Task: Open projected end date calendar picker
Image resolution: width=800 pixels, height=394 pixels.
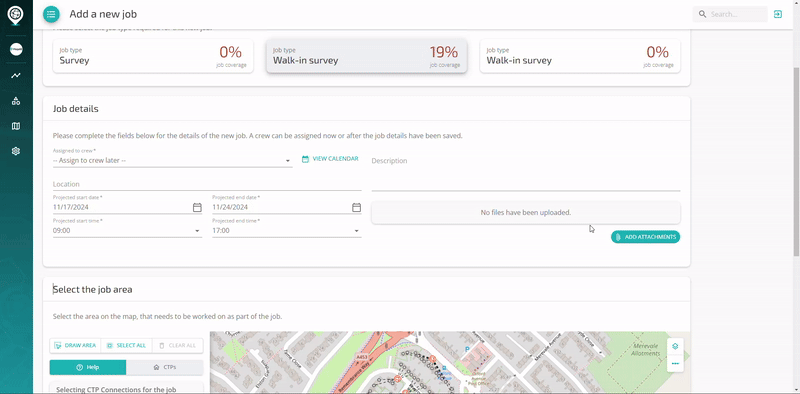Action: (x=357, y=207)
